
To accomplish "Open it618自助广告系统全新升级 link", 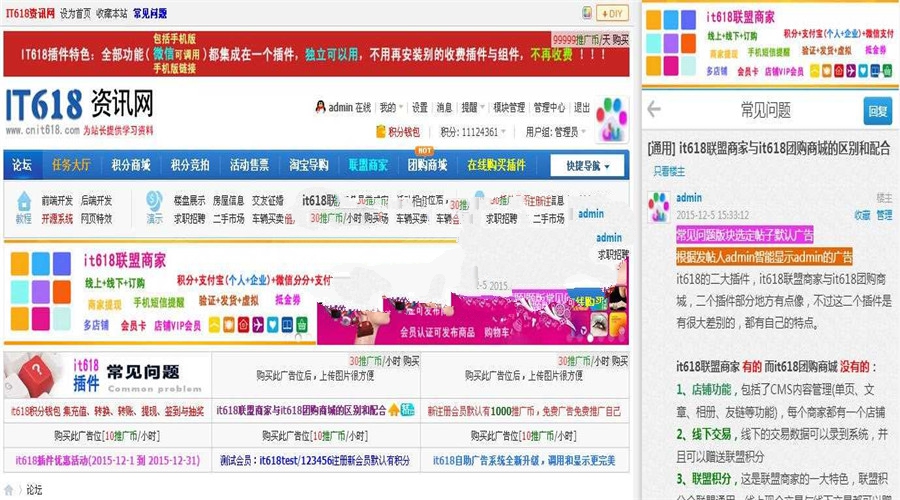I will click(524, 460).
